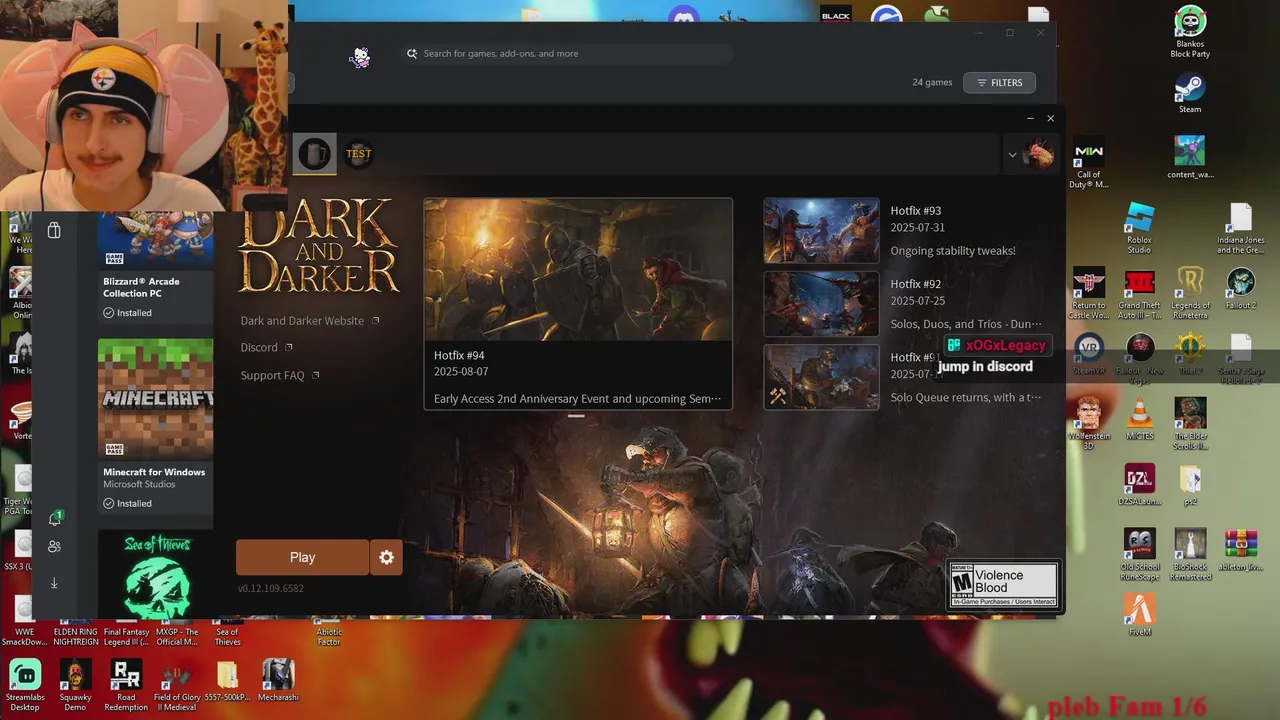Open Indiana Jones and the Great desktop file
The height and width of the screenshot is (720, 1280).
pyautogui.click(x=1240, y=228)
